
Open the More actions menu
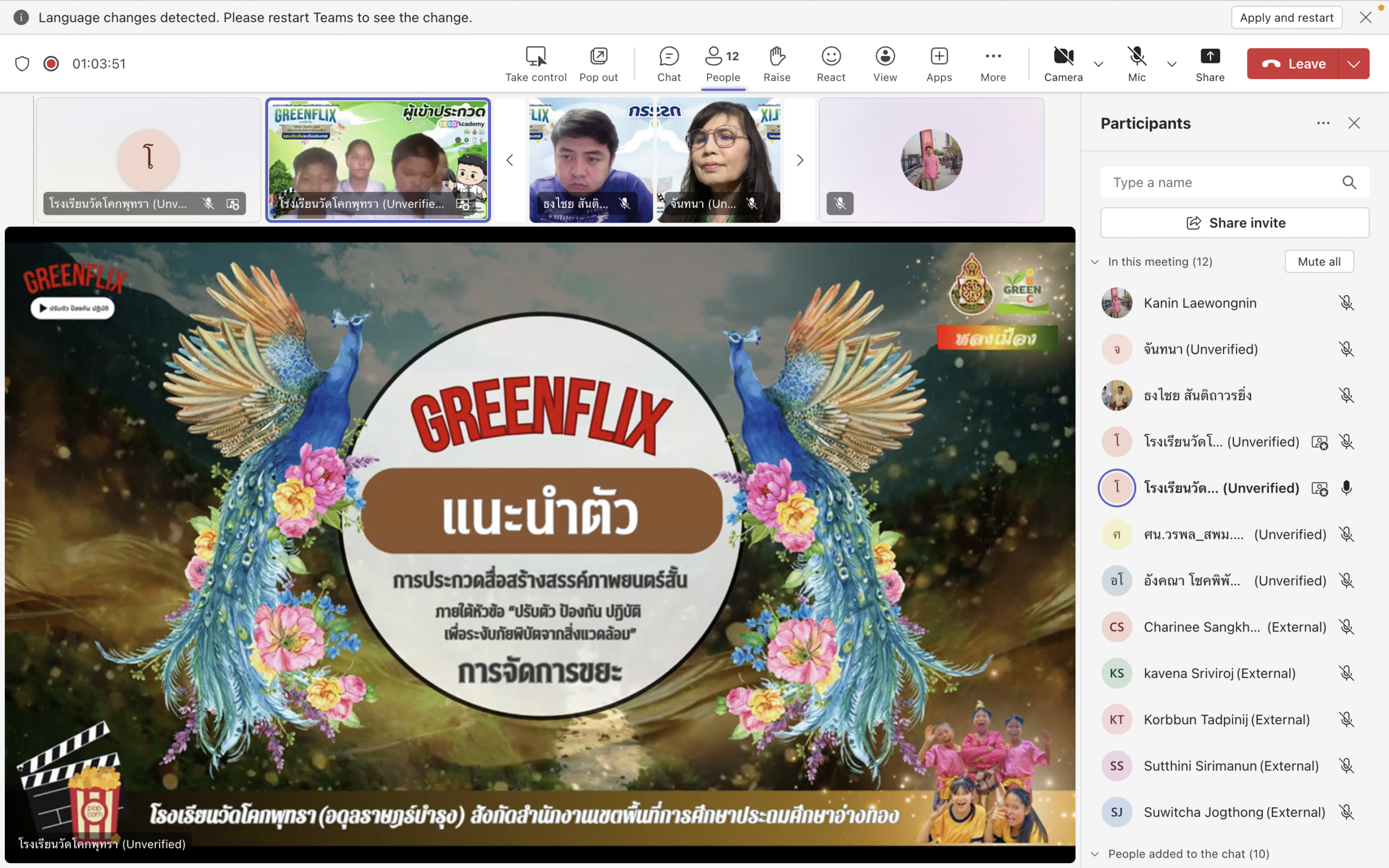992,63
